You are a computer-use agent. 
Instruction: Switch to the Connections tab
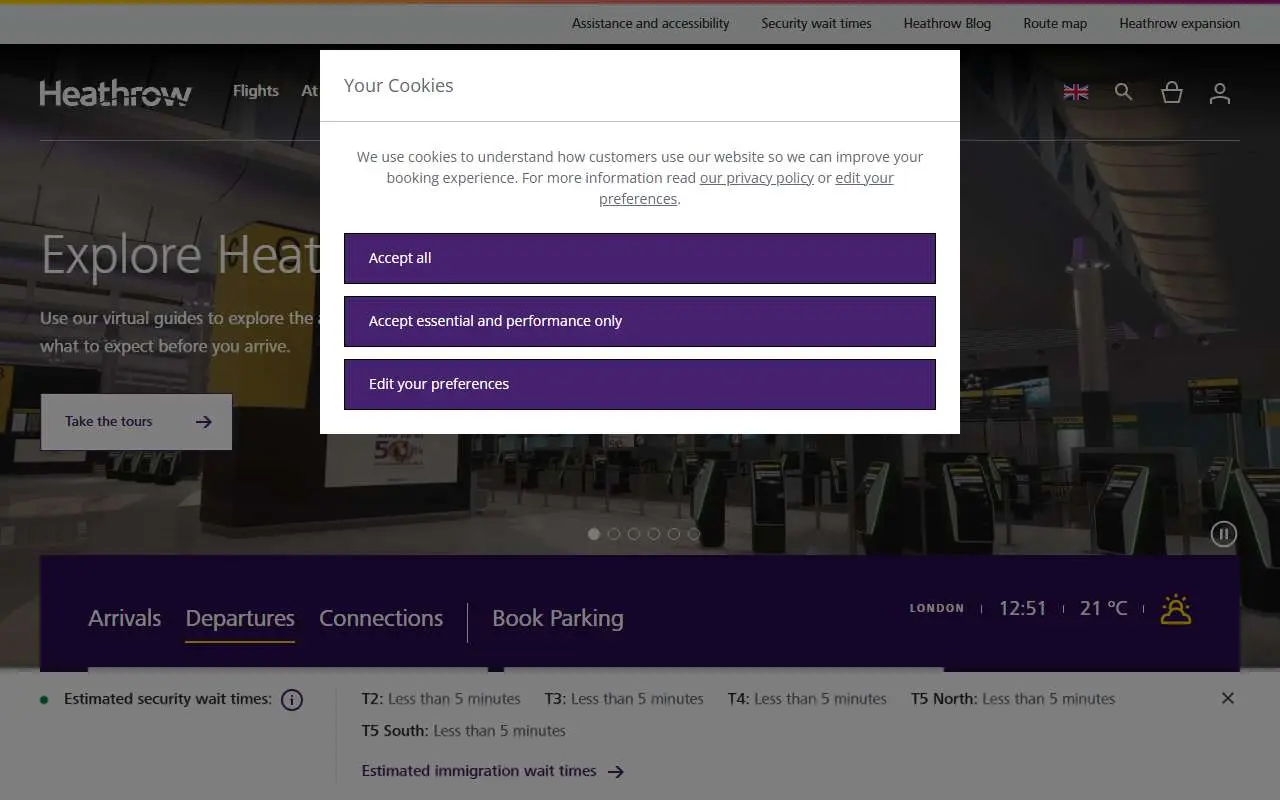(381, 618)
